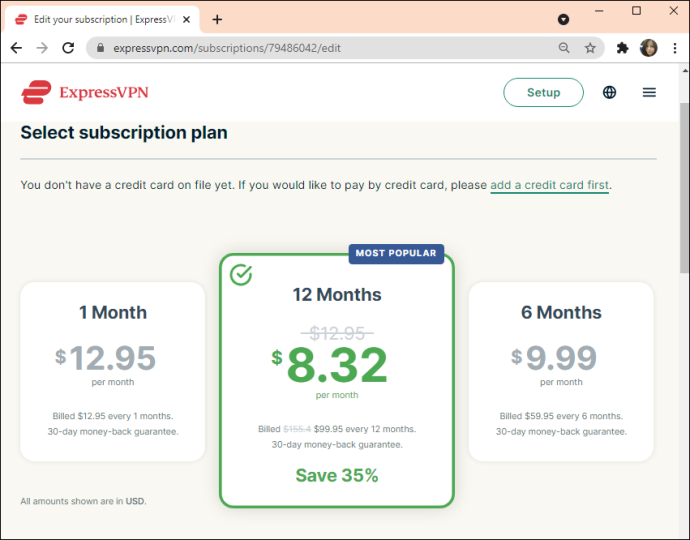Select the 1 Month plan card

113,371
